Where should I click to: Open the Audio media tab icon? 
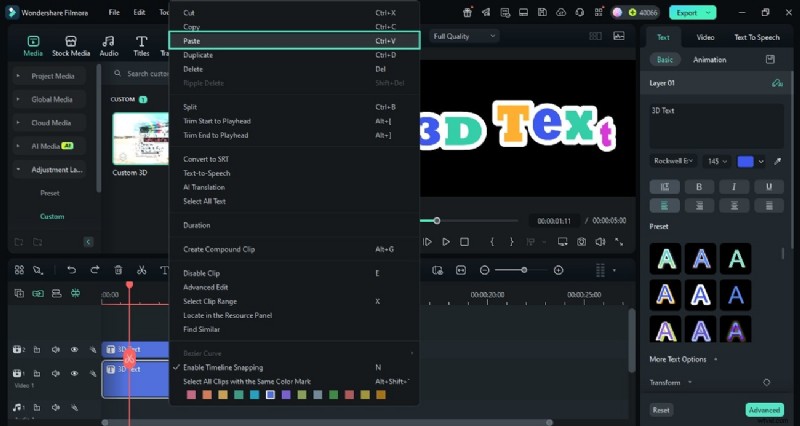coord(109,45)
